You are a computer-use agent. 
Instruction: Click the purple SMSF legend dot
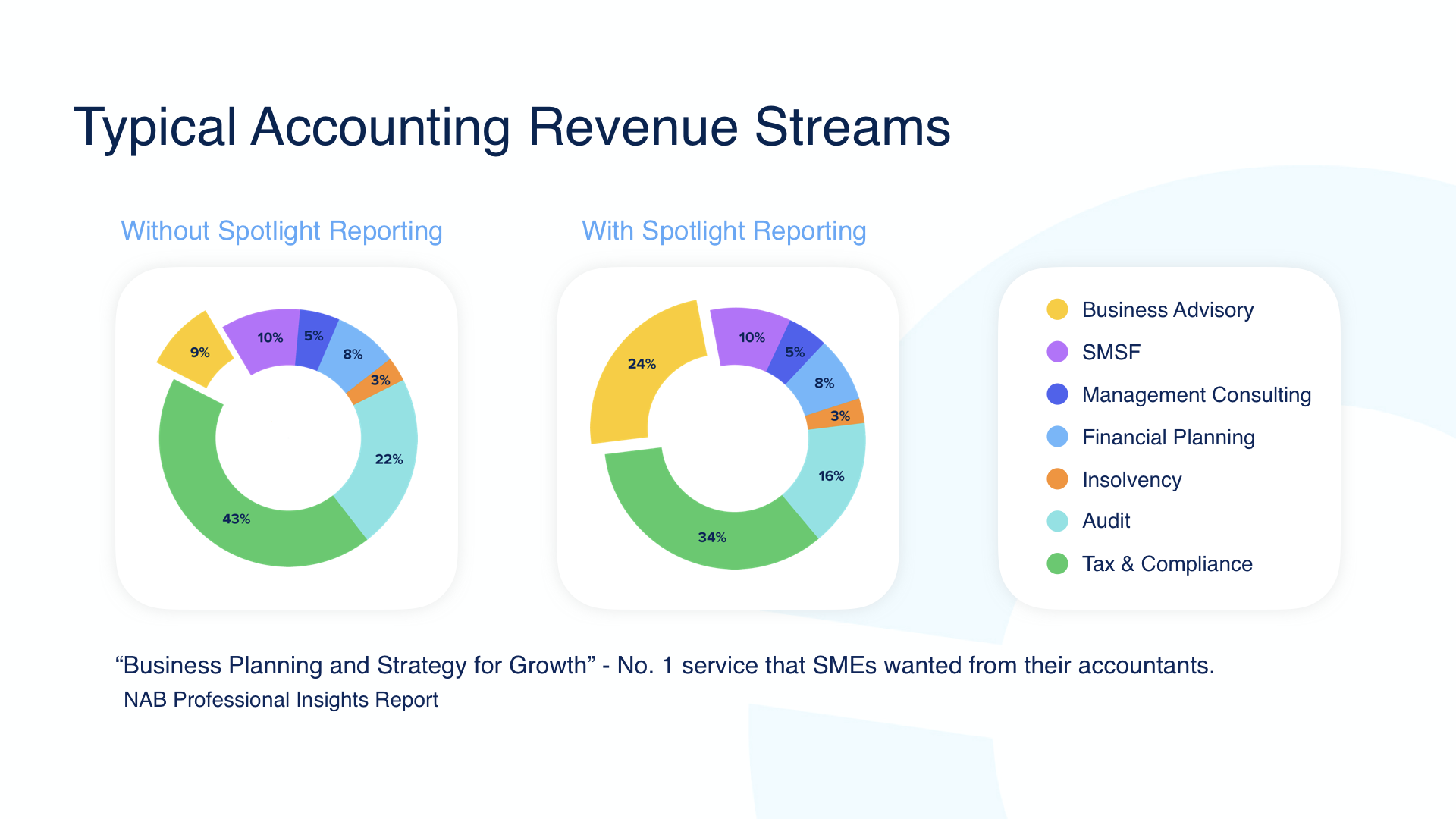tap(1057, 352)
